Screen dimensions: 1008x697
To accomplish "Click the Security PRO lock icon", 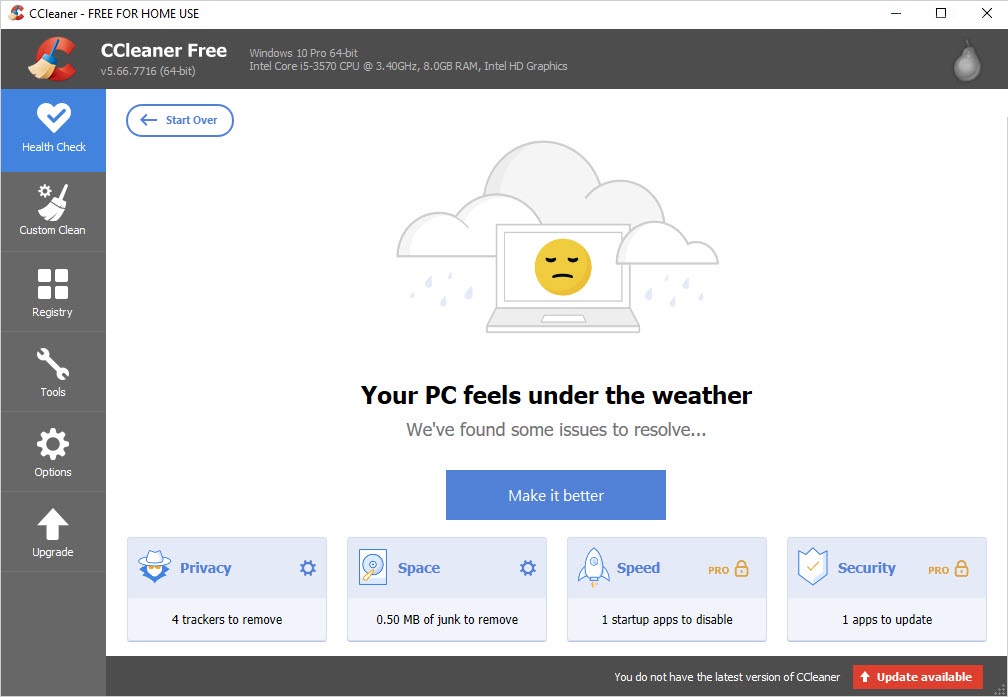I will tap(961, 568).
